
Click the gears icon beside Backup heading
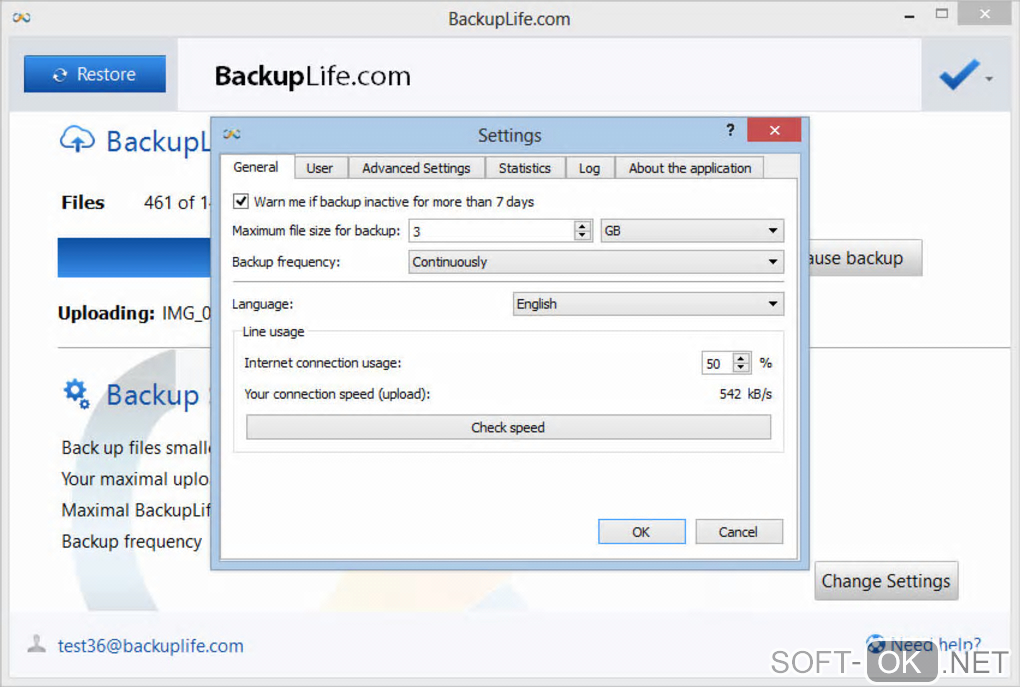(x=77, y=394)
